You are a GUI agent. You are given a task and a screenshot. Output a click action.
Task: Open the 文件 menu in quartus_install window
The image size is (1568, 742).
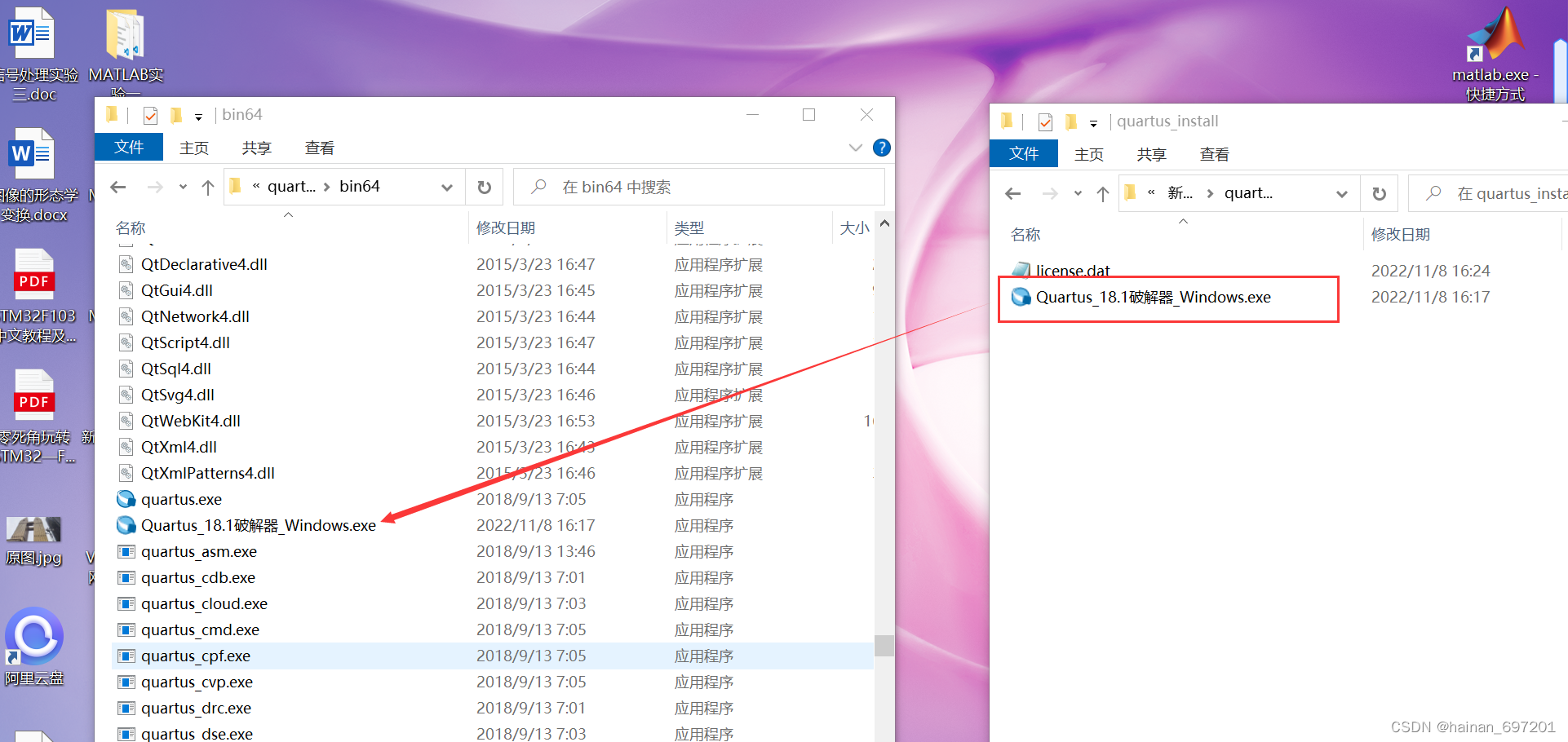point(1024,154)
